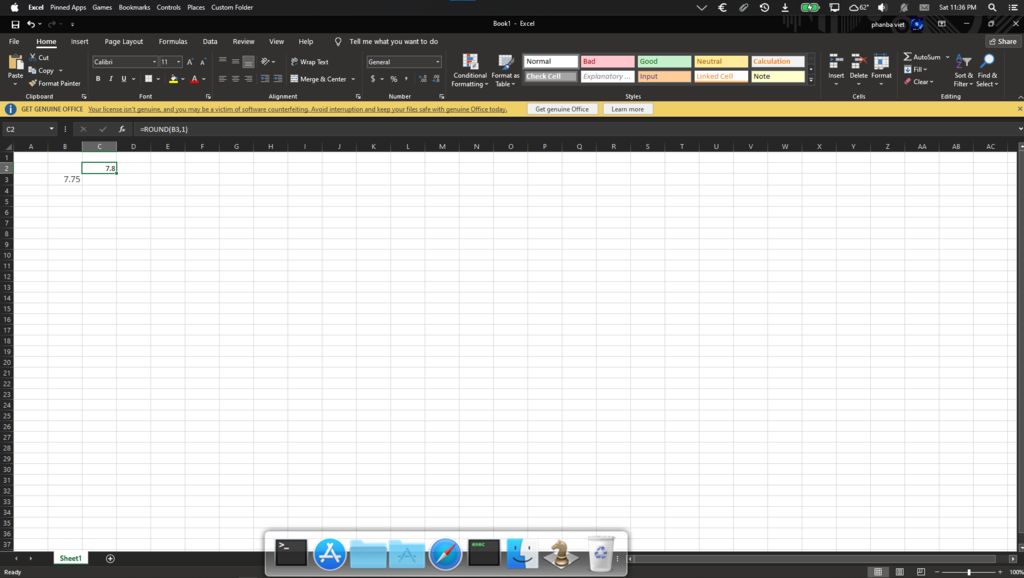
Task: Increase indent in Alignment group
Action: click(x=278, y=79)
